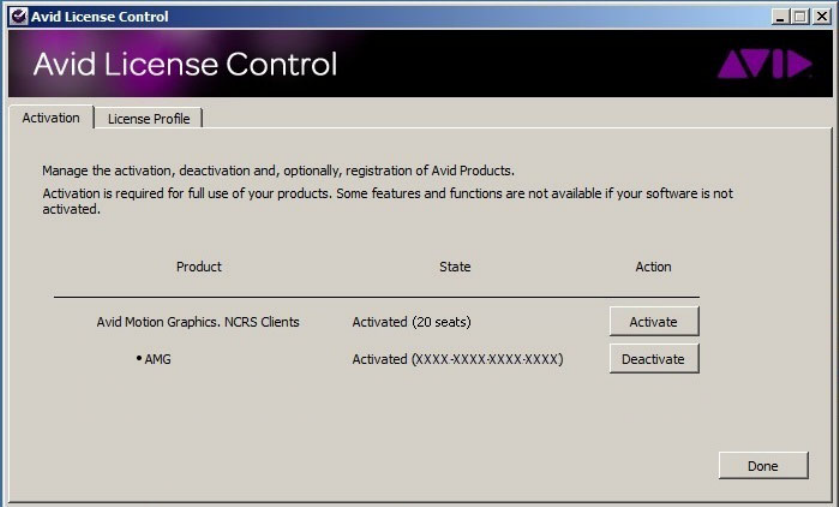The image size is (839, 507).
Task: Deactivate the AMG license
Action: (x=654, y=358)
